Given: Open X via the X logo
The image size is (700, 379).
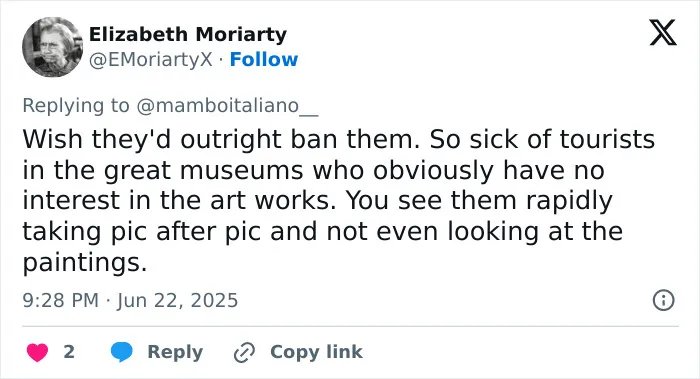Looking at the screenshot, I should 663,32.
